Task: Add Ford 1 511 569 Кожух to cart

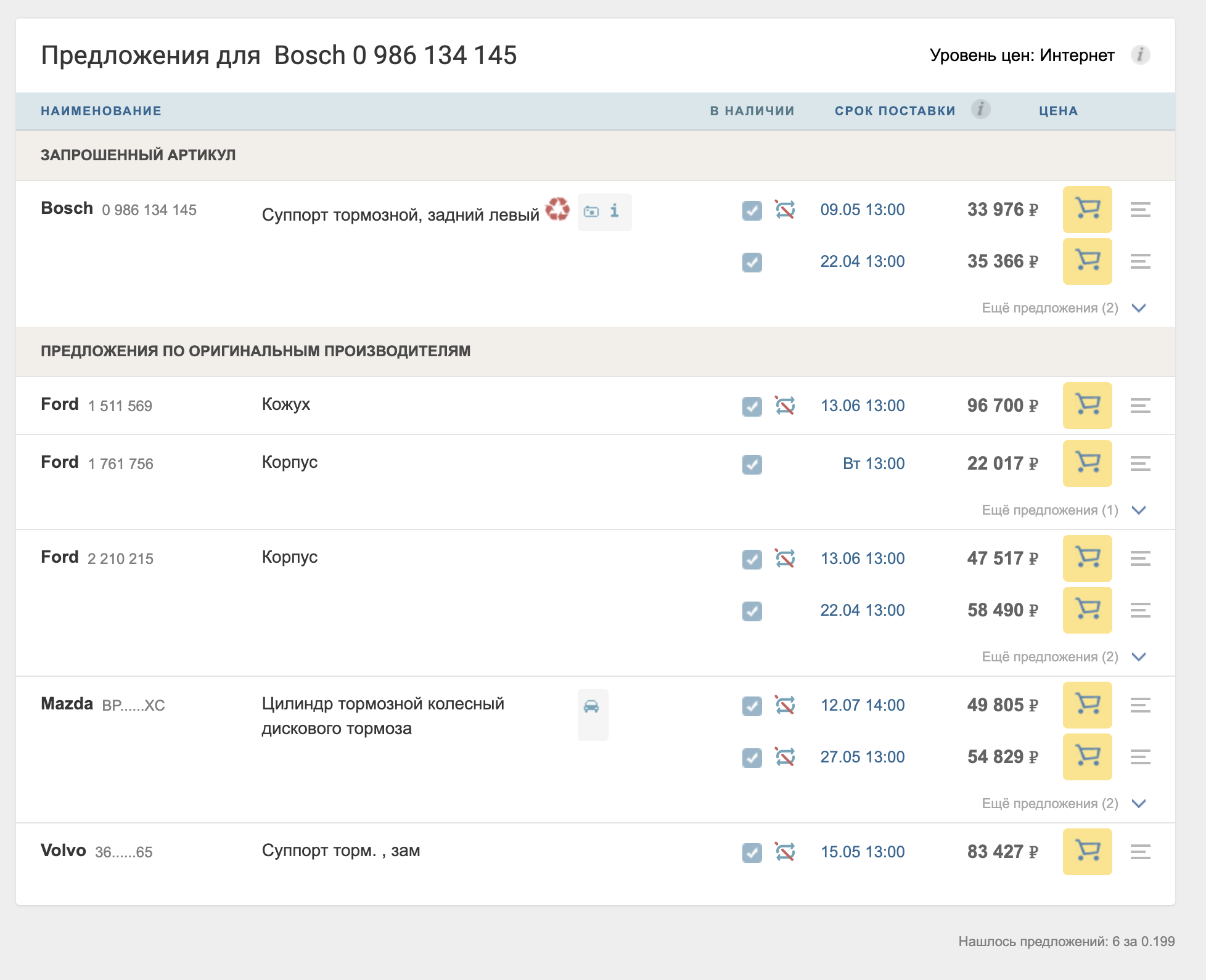Action: pyautogui.click(x=1087, y=406)
